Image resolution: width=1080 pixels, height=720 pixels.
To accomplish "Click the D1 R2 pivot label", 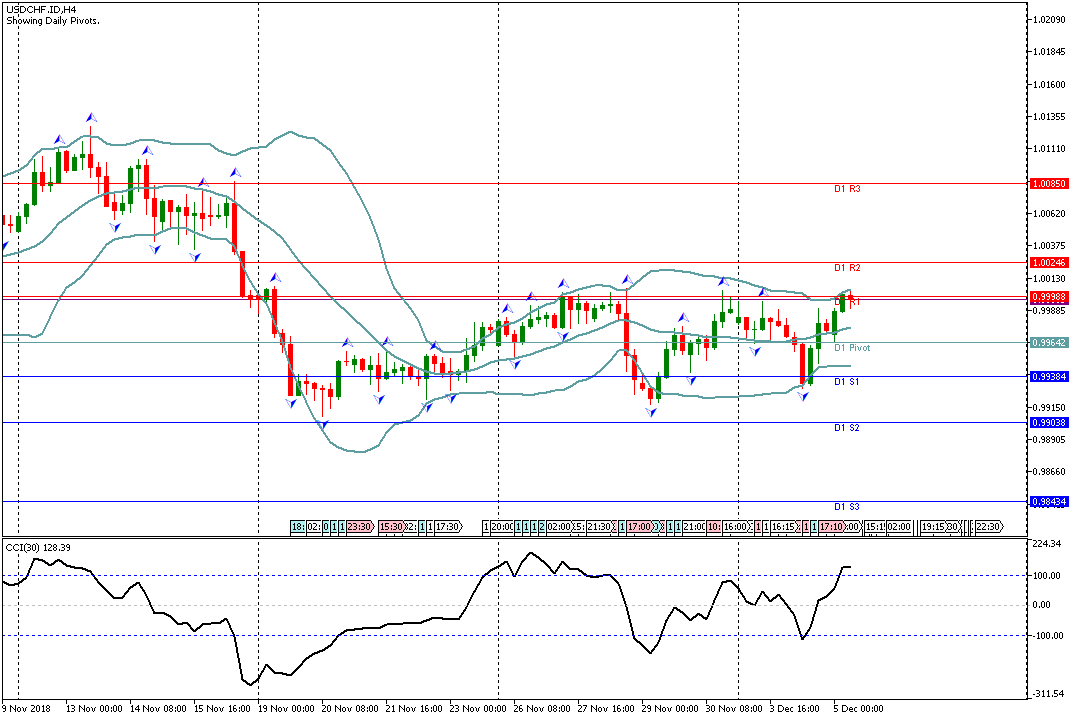I will (847, 268).
